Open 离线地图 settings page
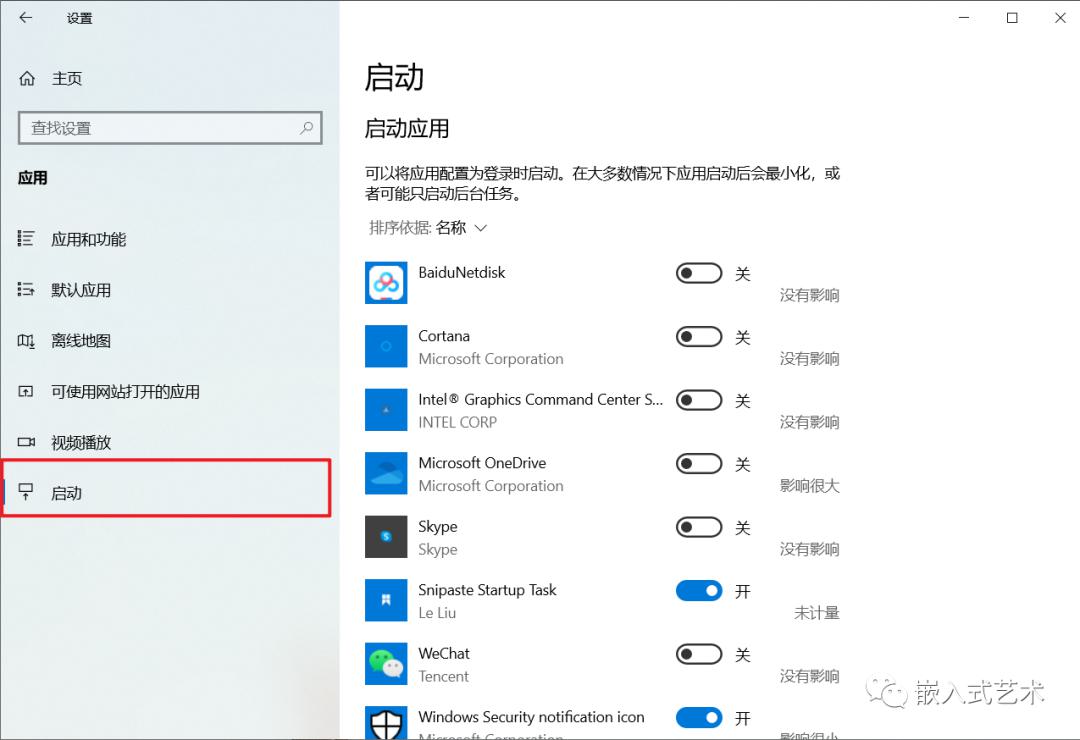1080x740 pixels. tap(81, 341)
